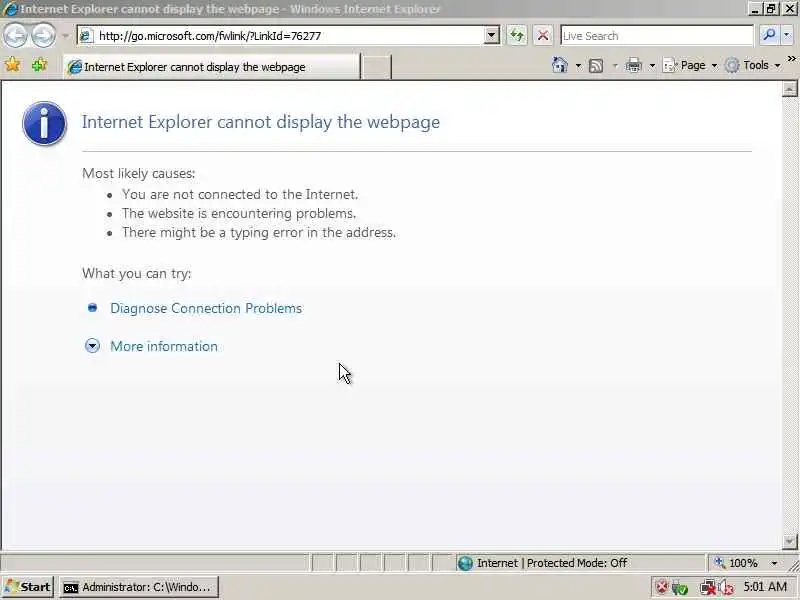800x600 pixels.
Task: Click the vertical scrollbar down arrow
Action: coord(789,541)
